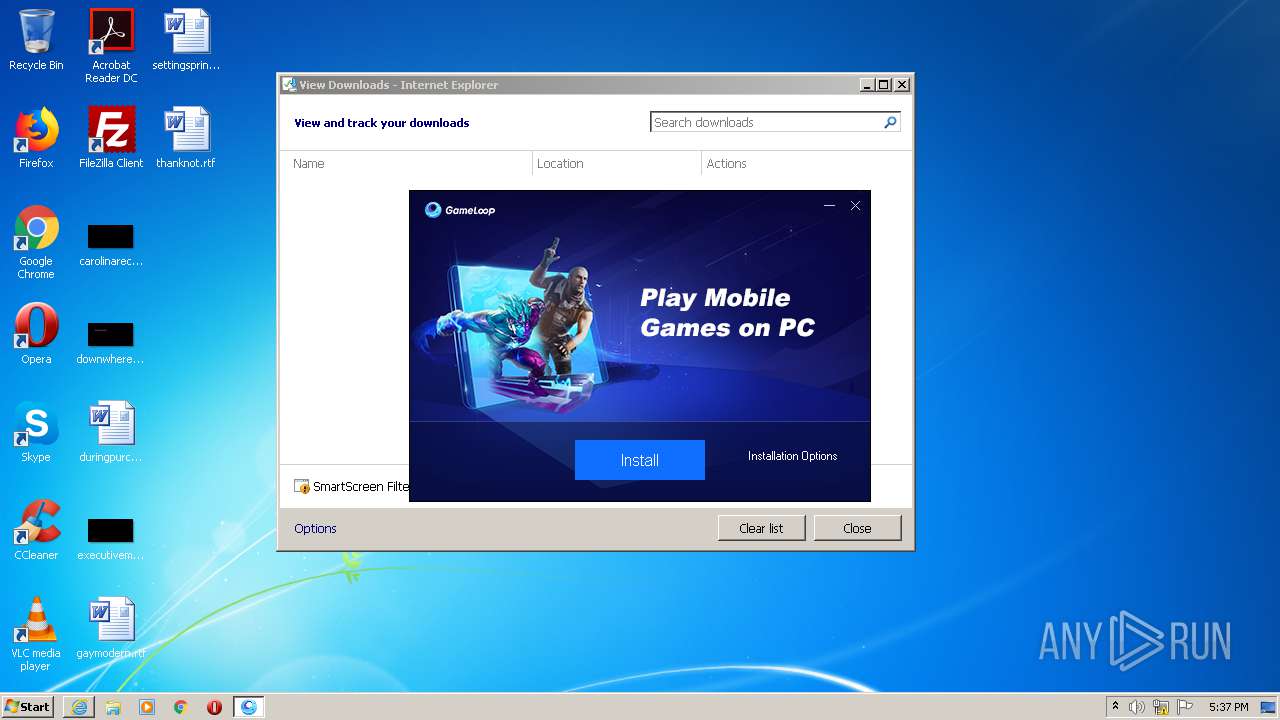Open the Options link in View Downloads
1280x720 pixels.
(315, 528)
